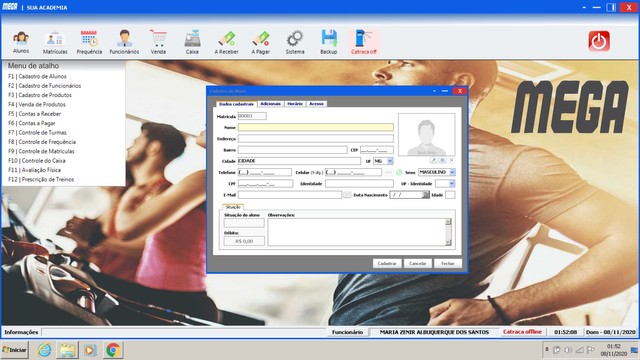The height and width of the screenshot is (360, 640).
Task: Select F8 Controle de Frequência shortcut
Action: [x=42, y=142]
